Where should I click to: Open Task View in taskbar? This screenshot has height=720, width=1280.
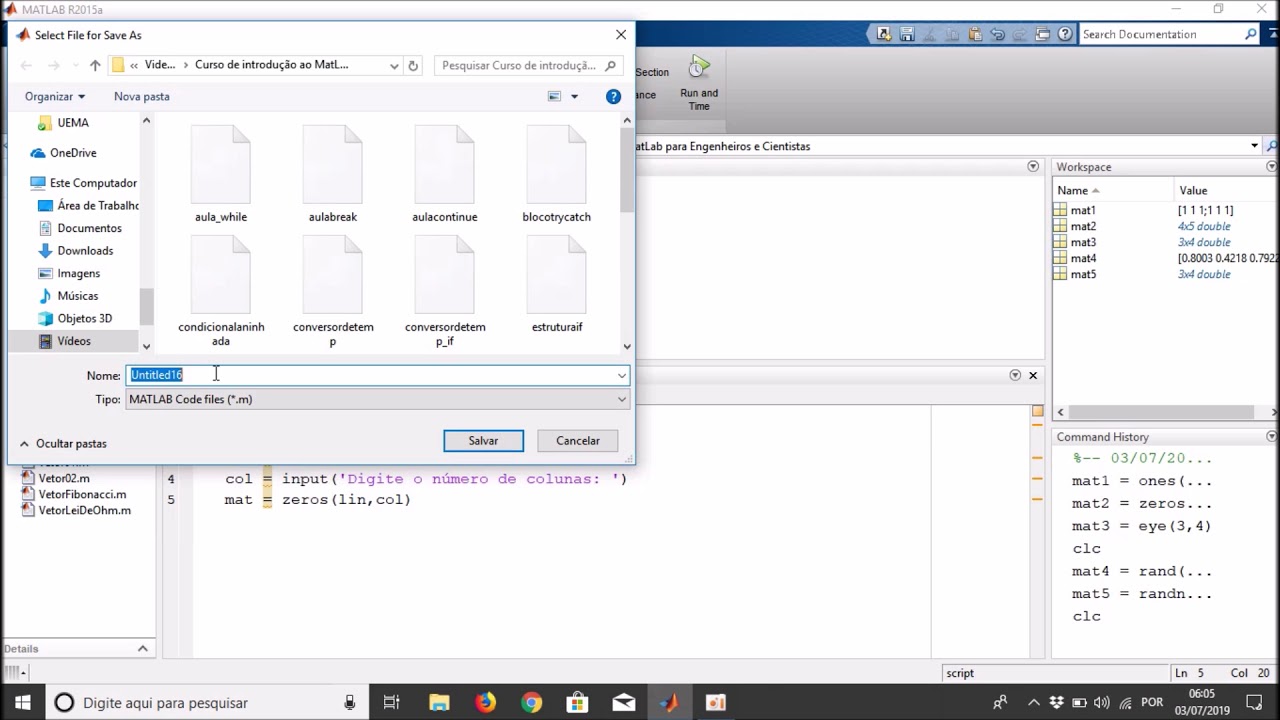[391, 702]
